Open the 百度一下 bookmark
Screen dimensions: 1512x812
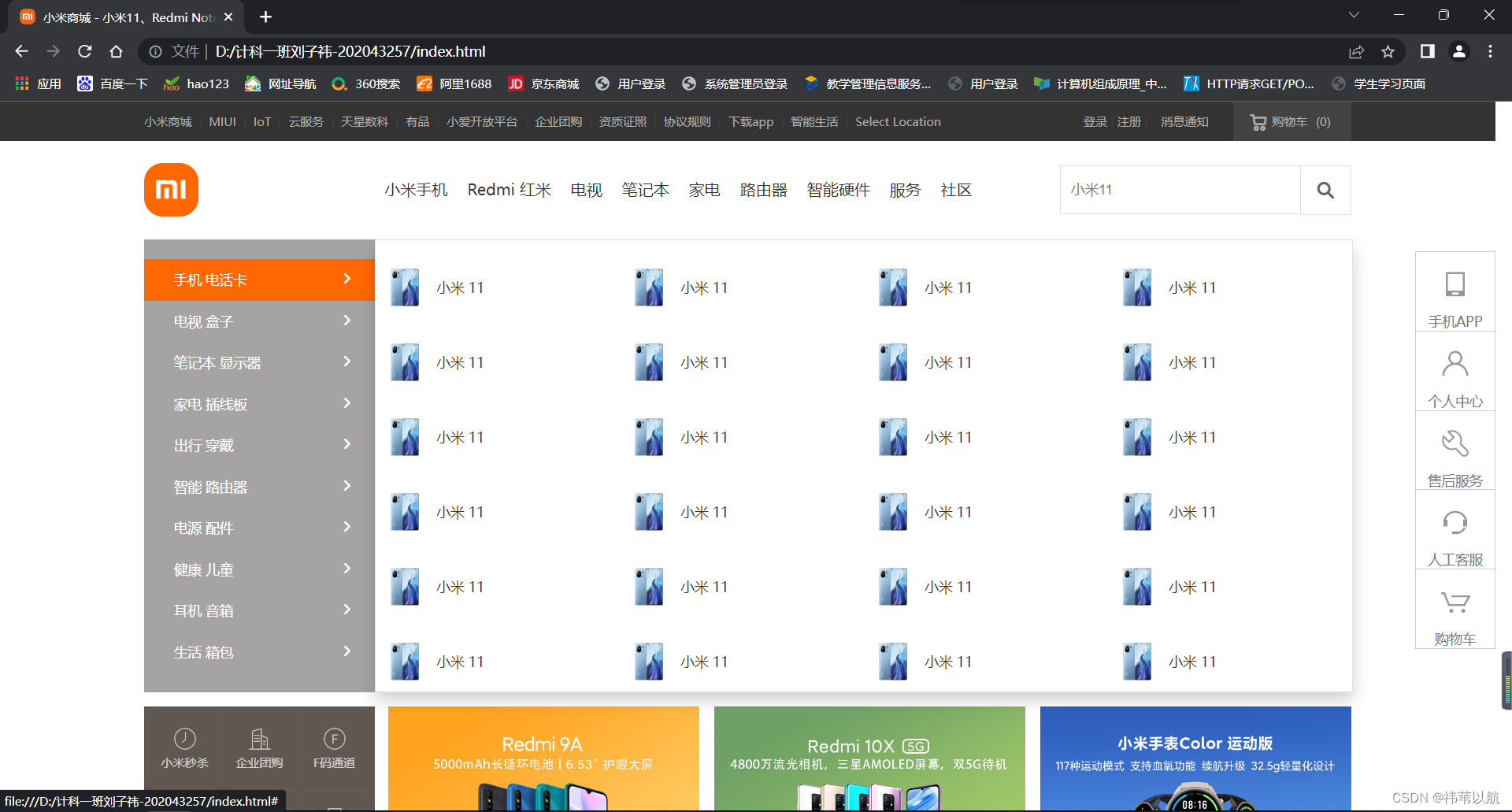[x=112, y=83]
